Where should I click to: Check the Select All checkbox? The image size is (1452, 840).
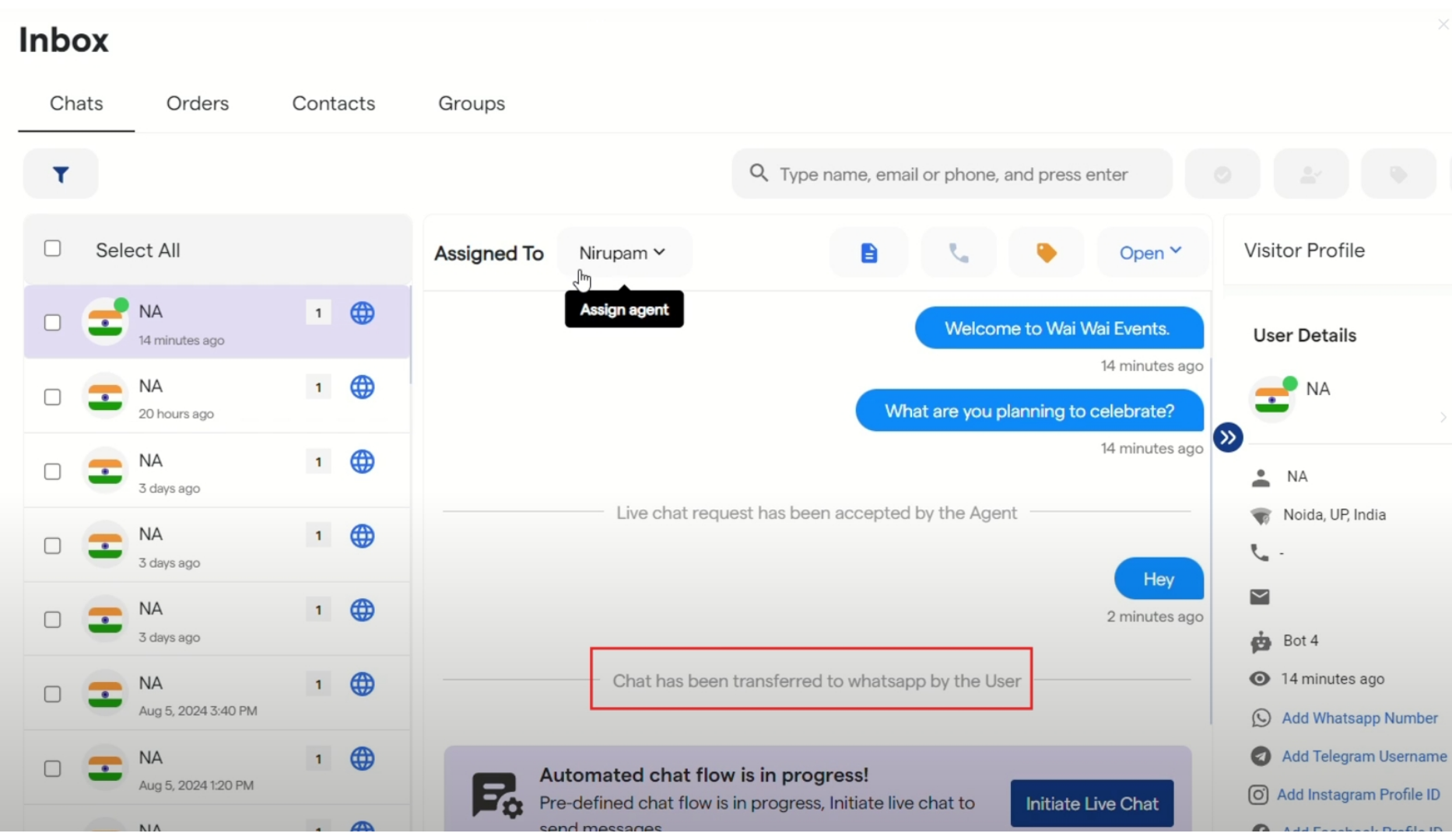coord(52,248)
